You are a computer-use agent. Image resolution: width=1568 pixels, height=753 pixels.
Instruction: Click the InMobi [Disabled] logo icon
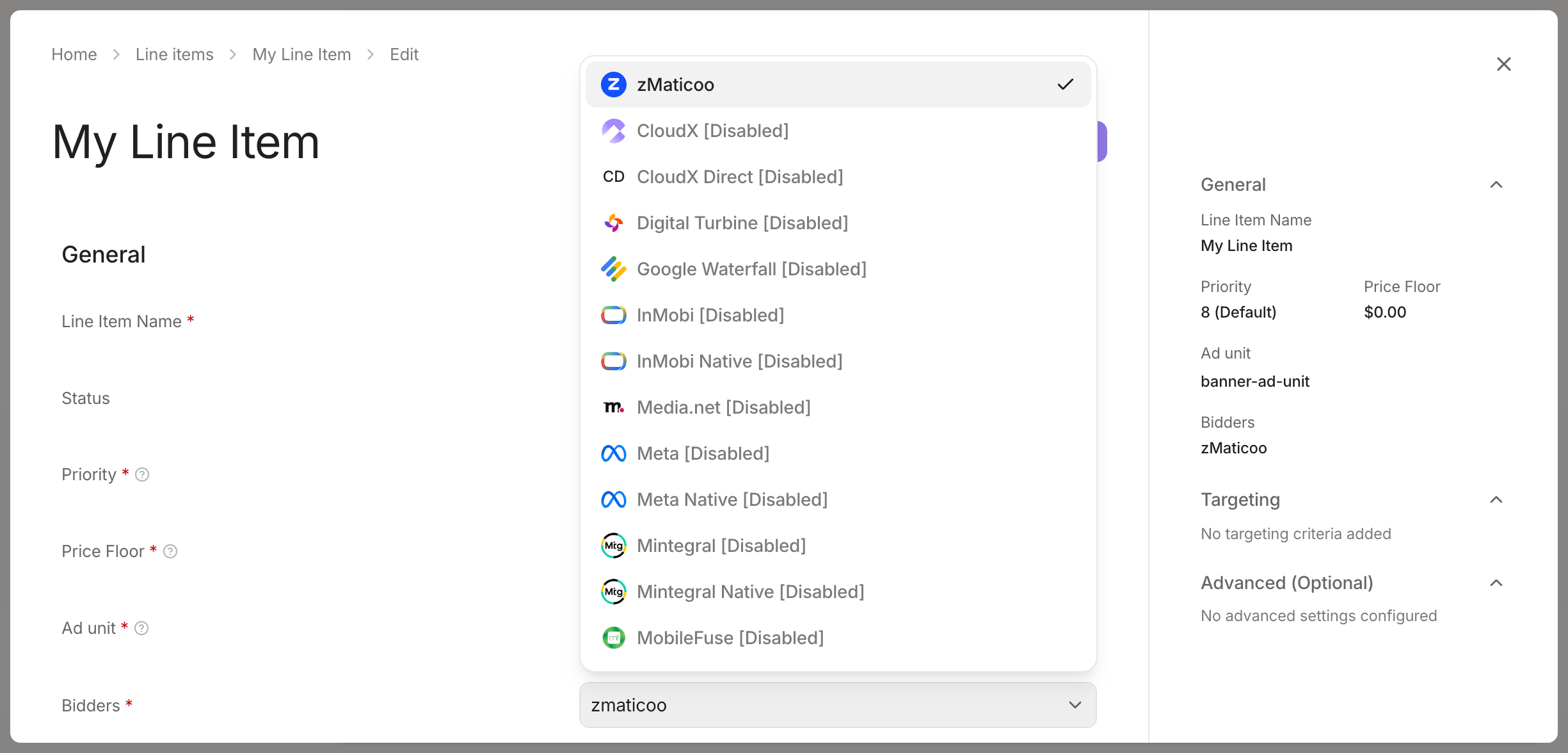[x=613, y=315]
